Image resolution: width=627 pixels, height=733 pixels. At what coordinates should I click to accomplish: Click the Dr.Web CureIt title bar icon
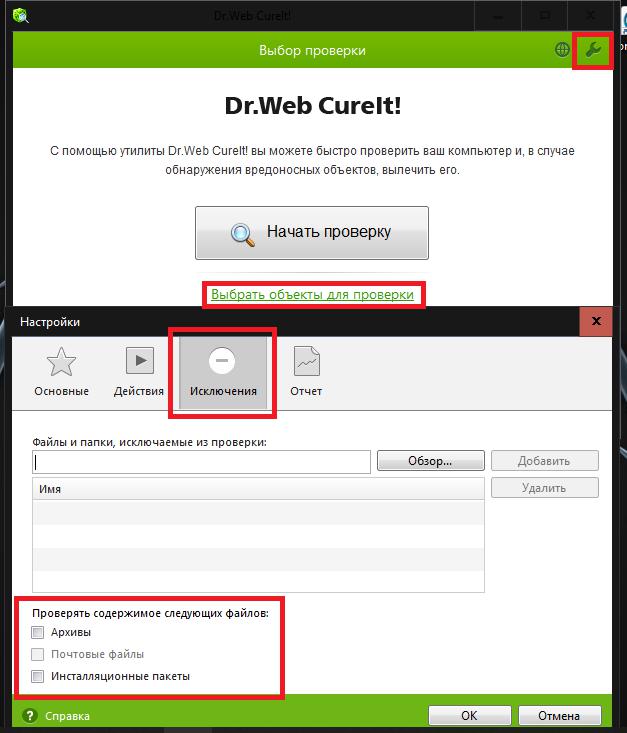[21, 16]
